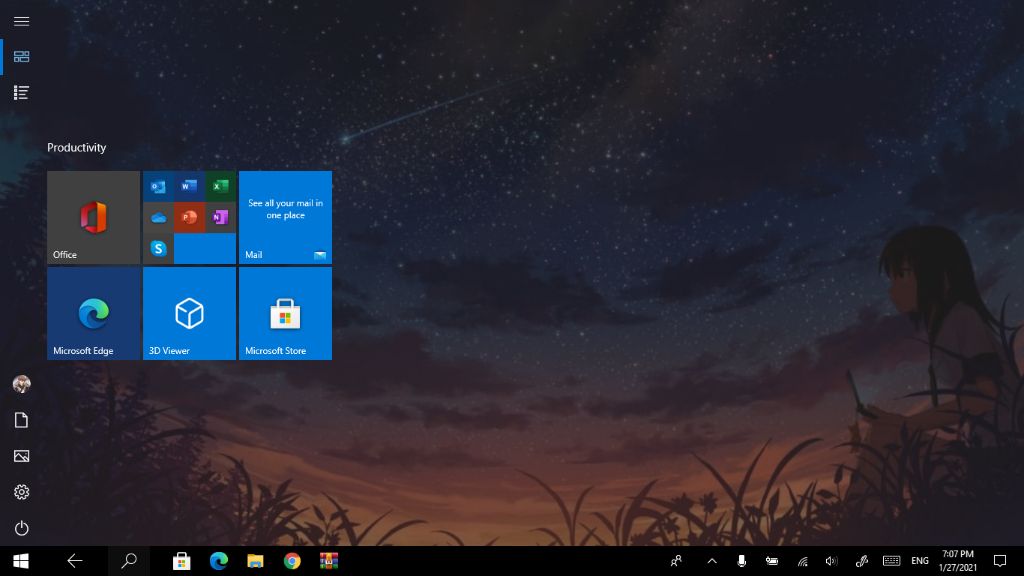The height and width of the screenshot is (576, 1024).
Task: Open OneDrive from the Office folder tile
Action: click(x=158, y=218)
